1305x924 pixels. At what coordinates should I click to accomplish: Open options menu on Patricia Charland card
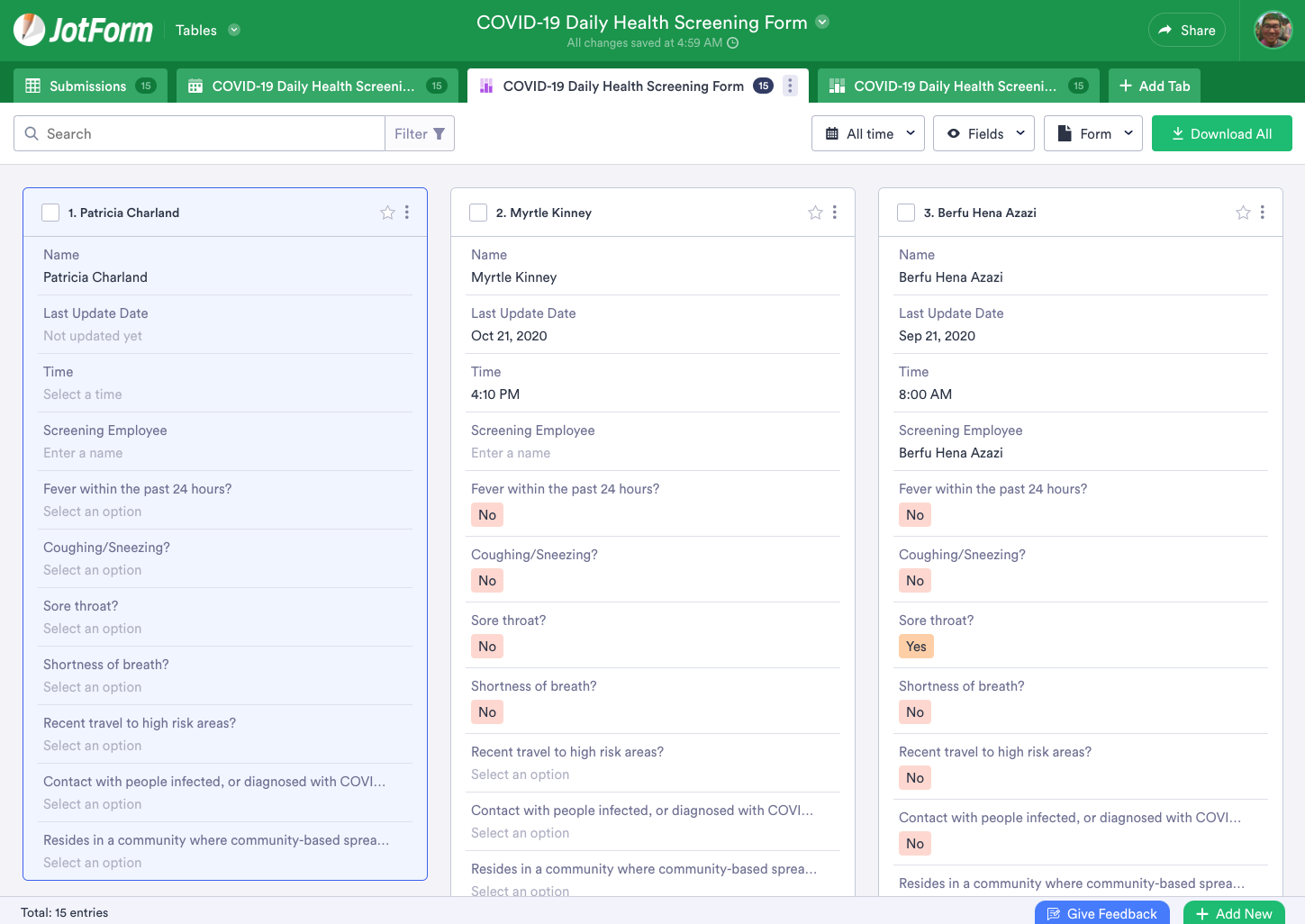tap(407, 213)
